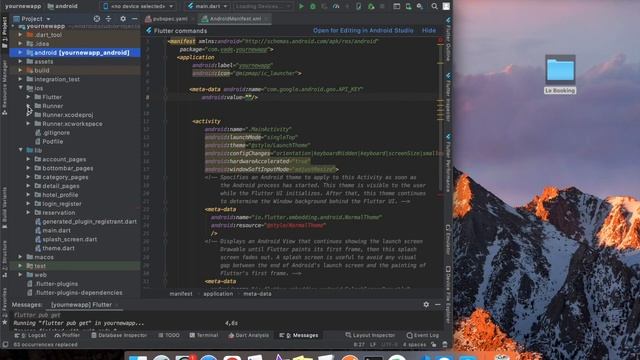Viewport: 640px width, 360px height.
Task: Hide the Project panel with minus icon
Action: tap(134, 19)
